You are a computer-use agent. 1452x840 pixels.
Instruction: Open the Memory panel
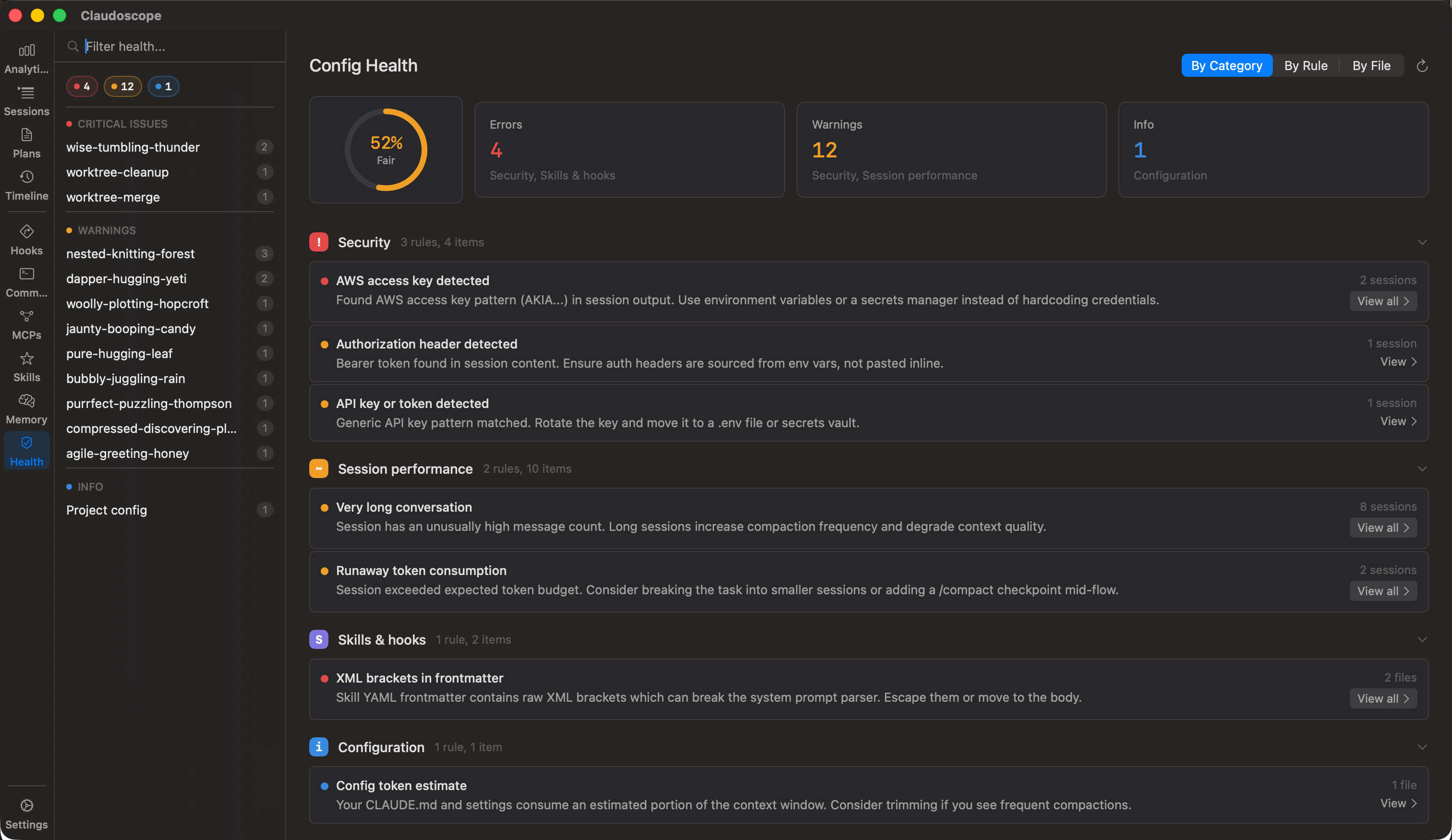26,408
